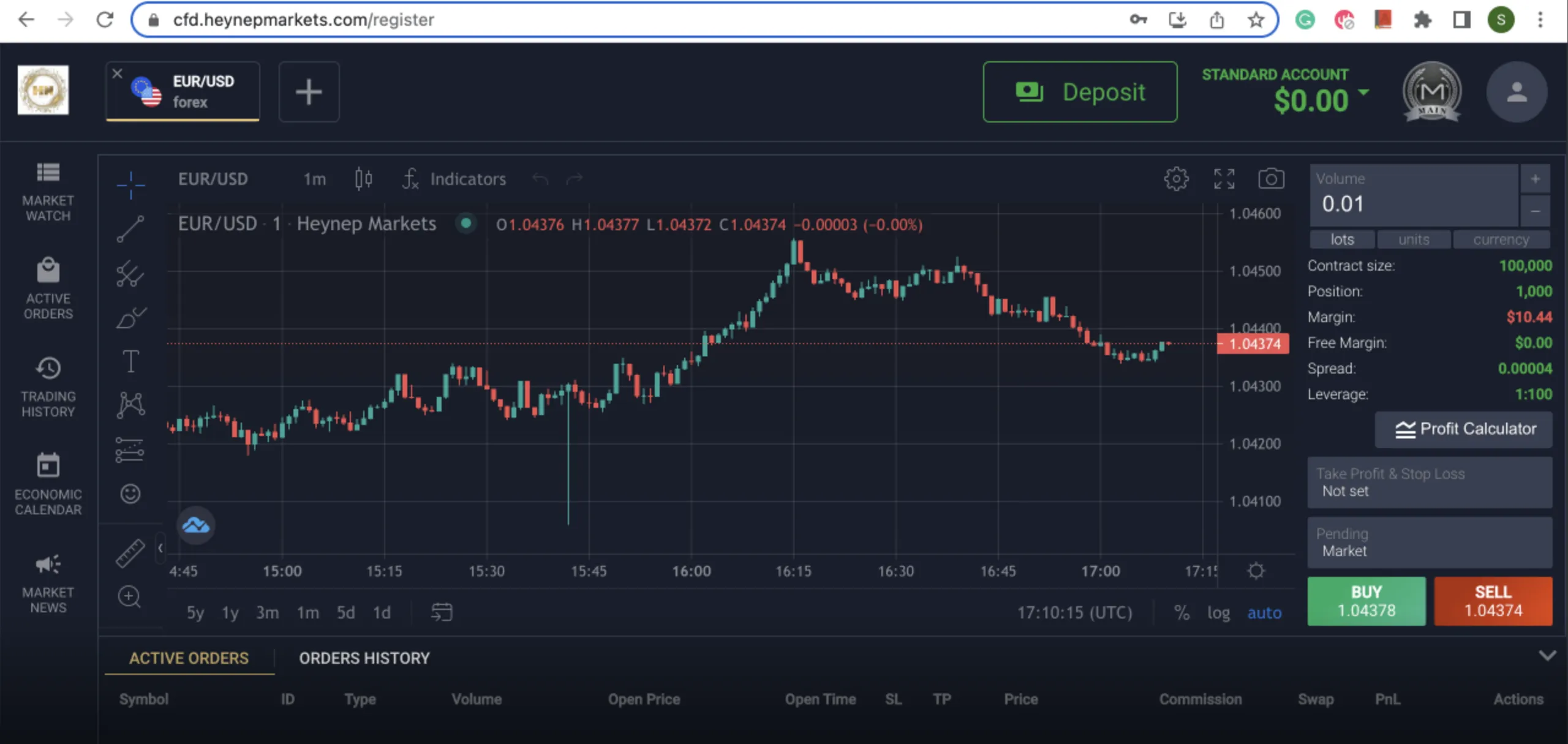This screenshot has width=1568, height=744.
Task: Open Economic Calendar in the sidebar
Action: click(x=48, y=484)
